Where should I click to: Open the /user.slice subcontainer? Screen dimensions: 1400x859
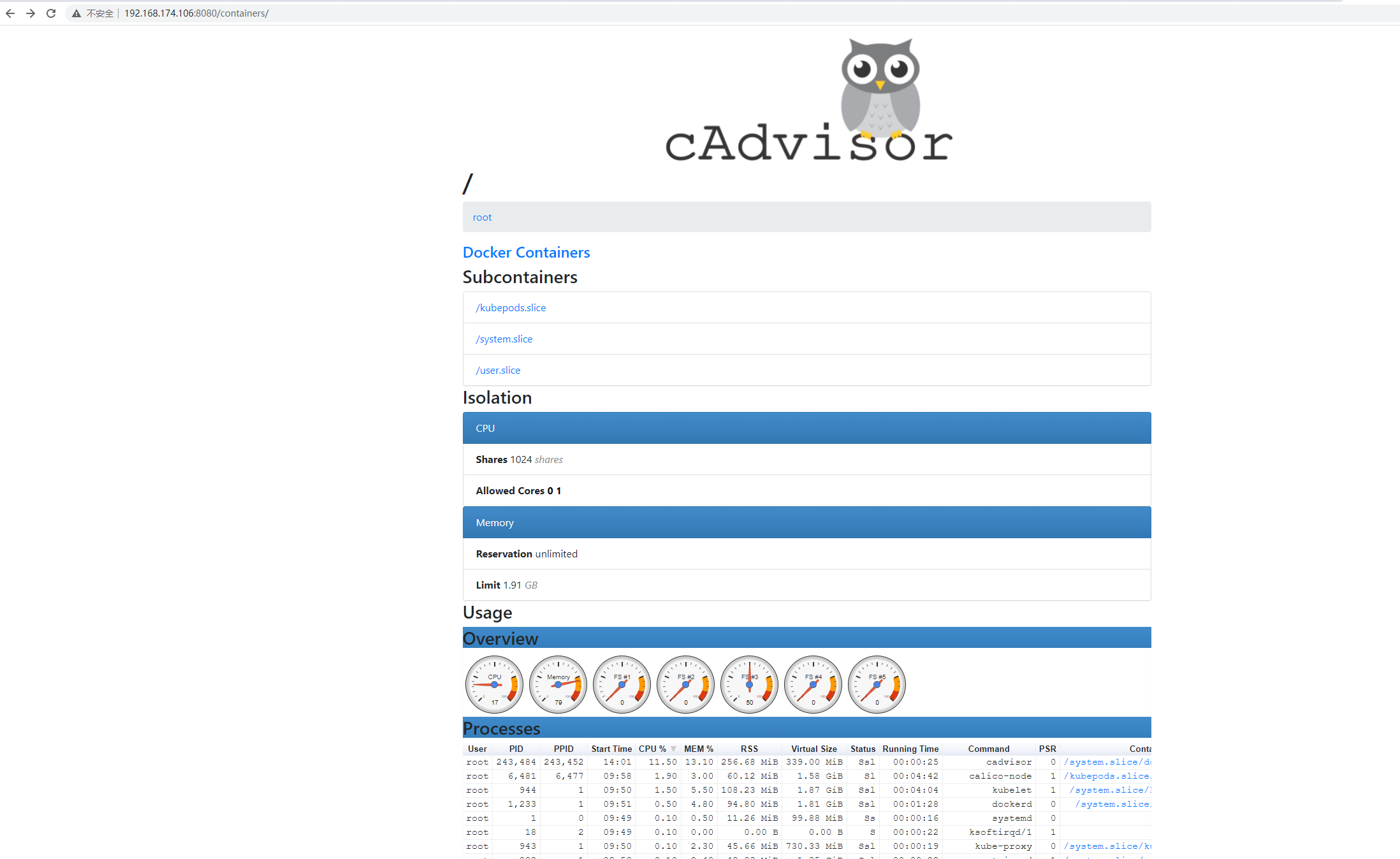click(x=498, y=370)
